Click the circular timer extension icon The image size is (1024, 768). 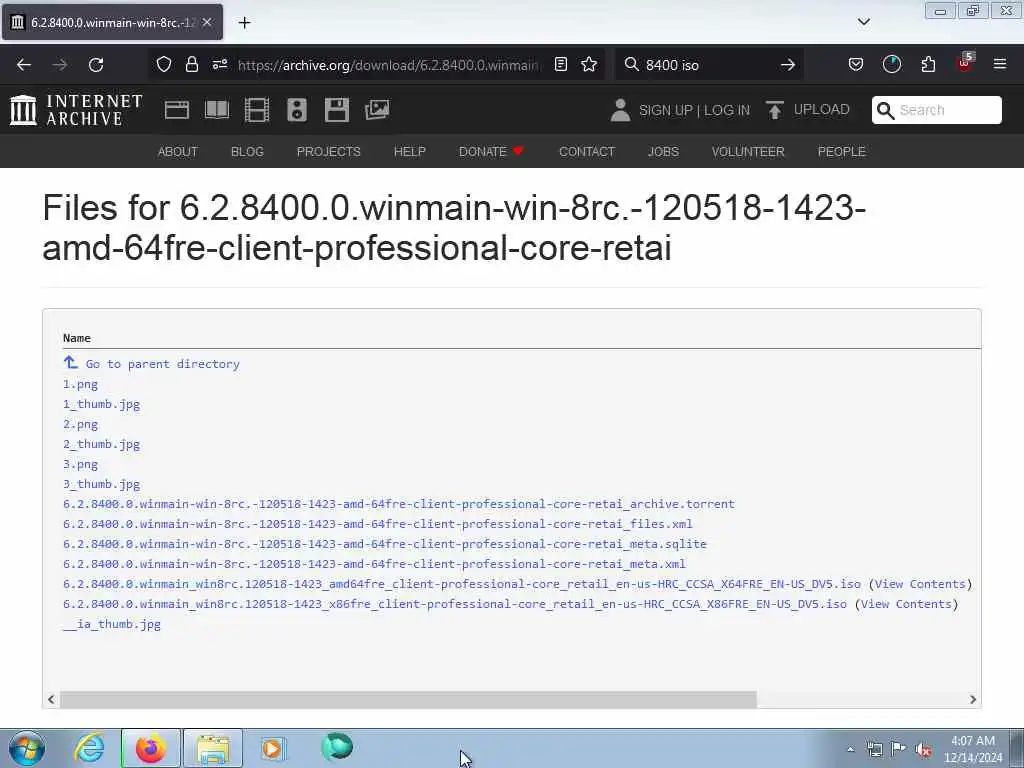coord(891,65)
